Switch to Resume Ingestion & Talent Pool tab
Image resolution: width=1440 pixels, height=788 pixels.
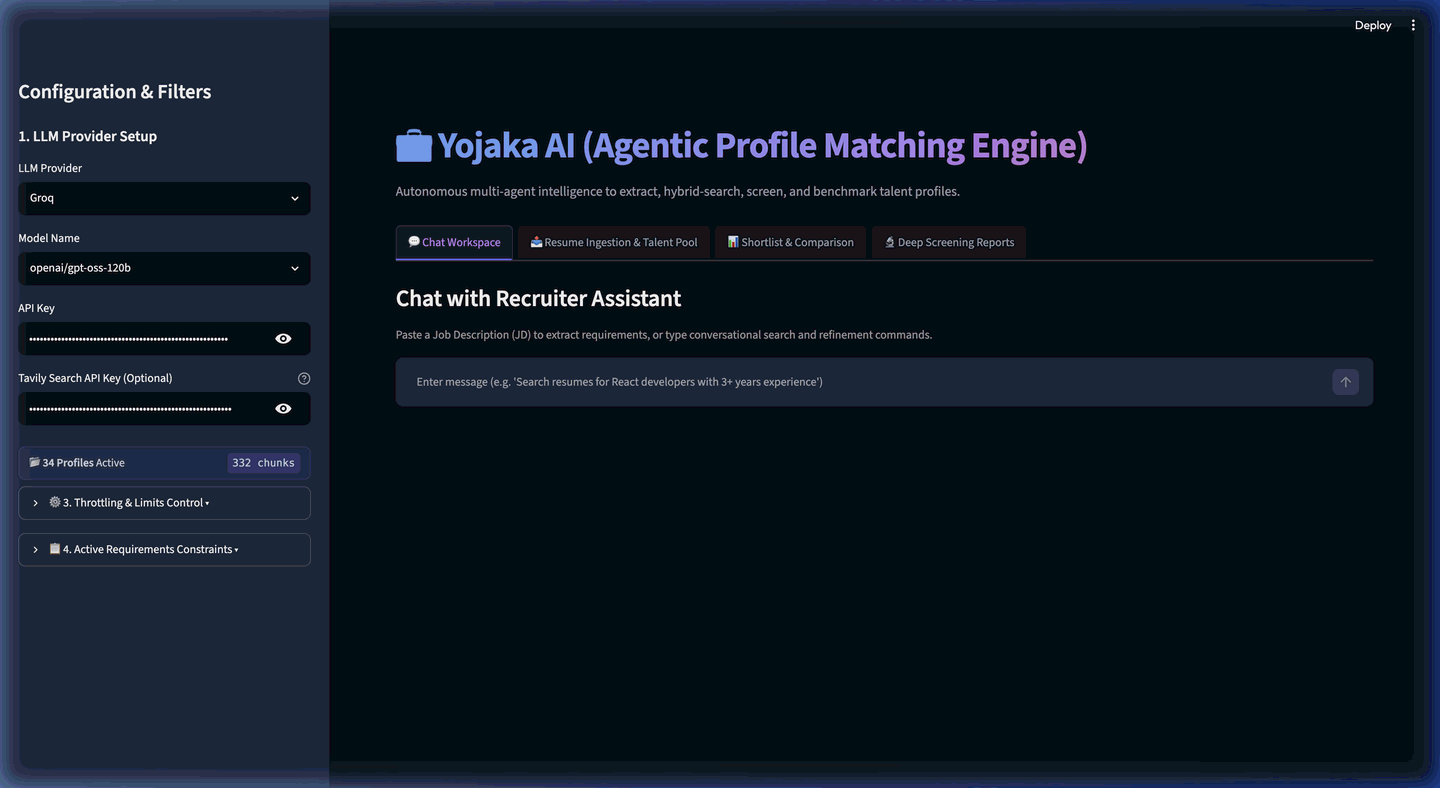[614, 242]
